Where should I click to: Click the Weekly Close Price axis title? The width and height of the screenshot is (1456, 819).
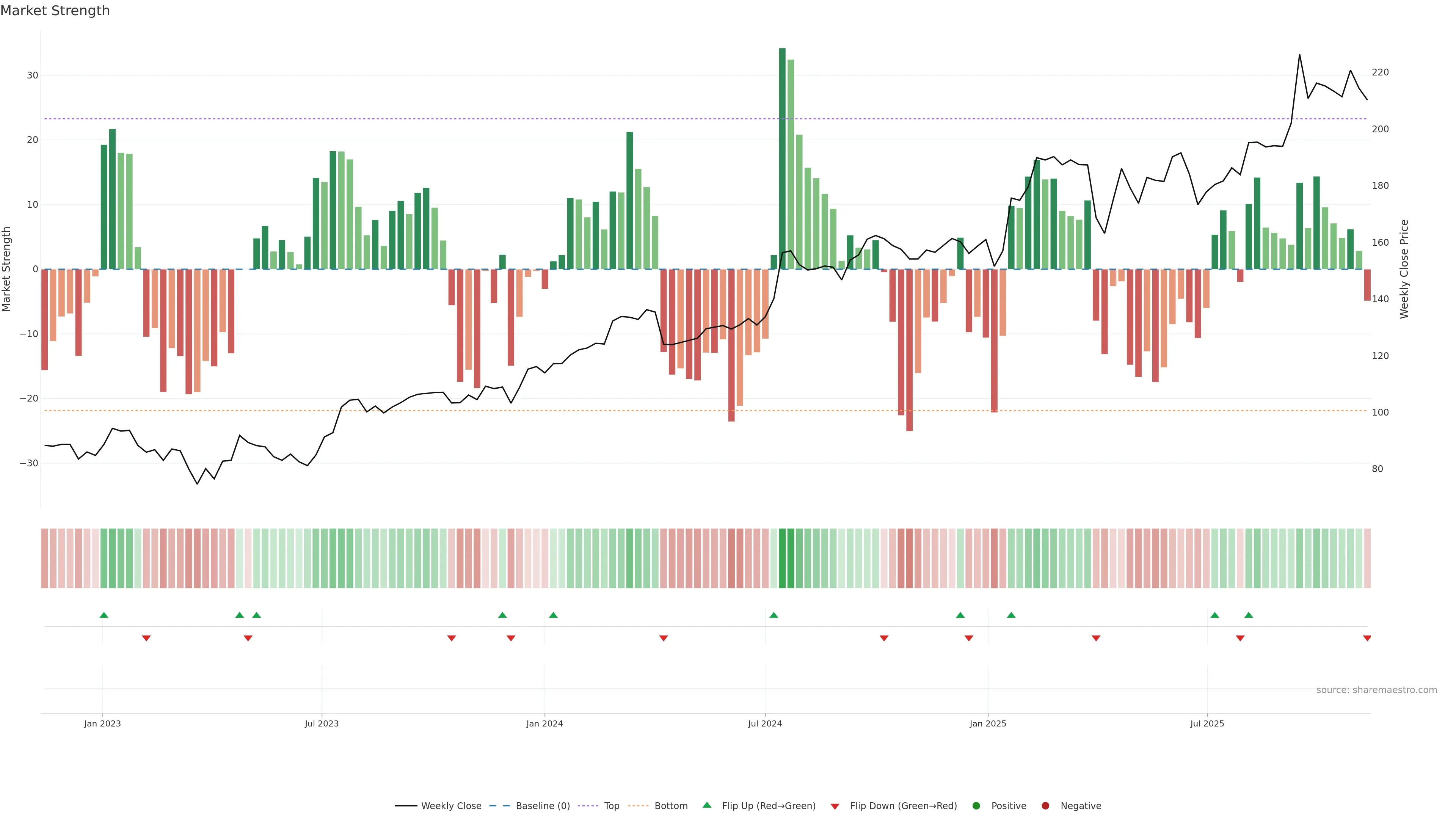click(1404, 269)
